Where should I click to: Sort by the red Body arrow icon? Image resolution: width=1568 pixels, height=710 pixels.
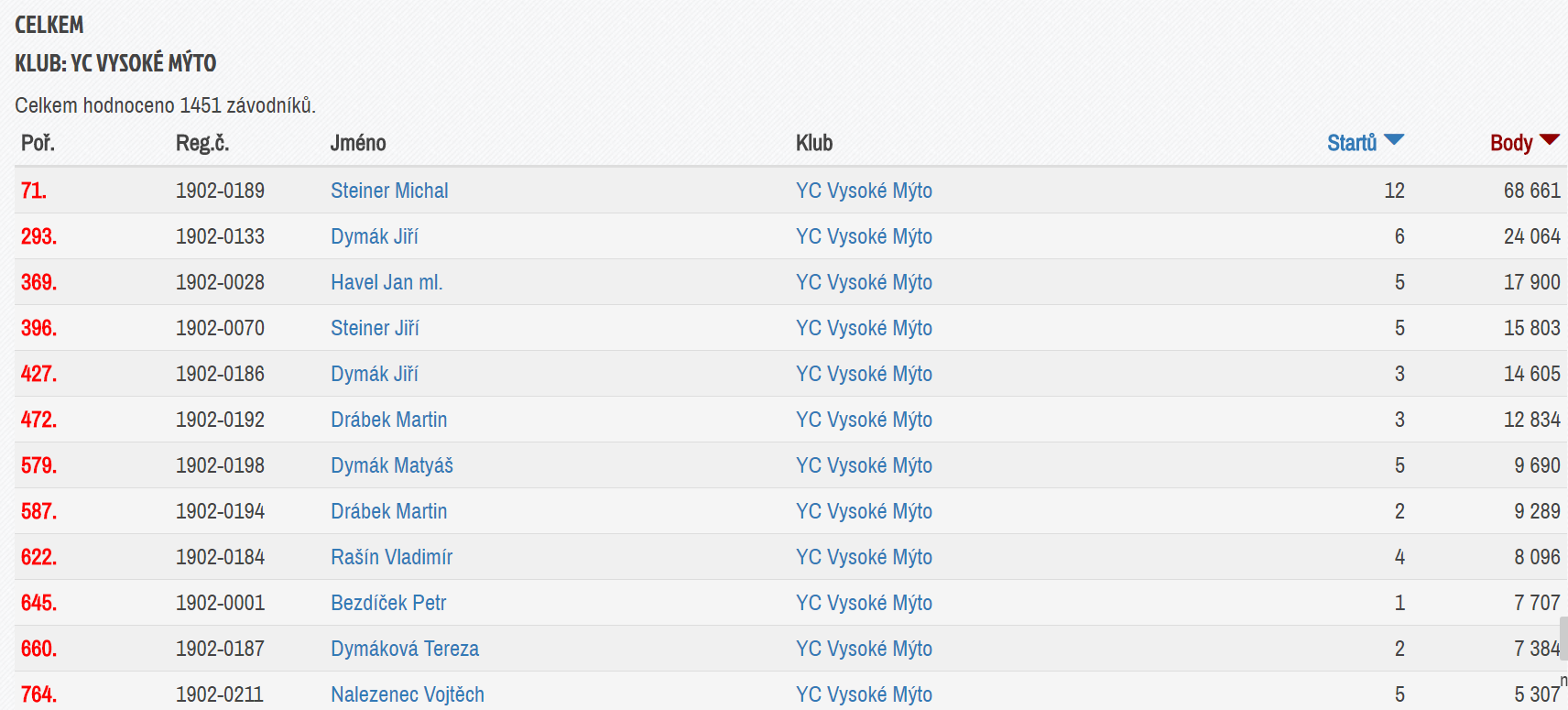(1550, 140)
